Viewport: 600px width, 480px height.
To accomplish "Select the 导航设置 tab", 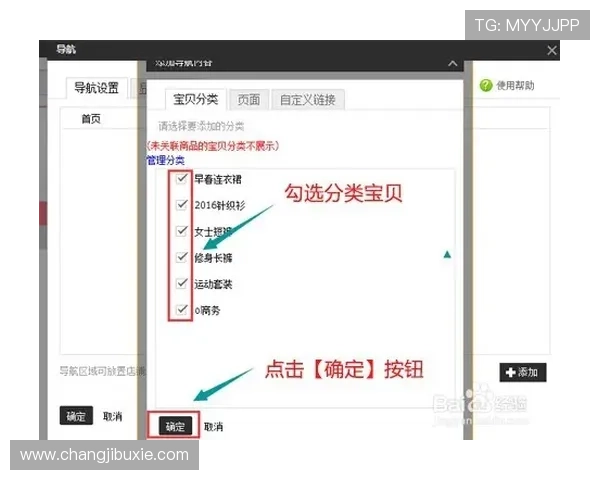I will 96,88.
